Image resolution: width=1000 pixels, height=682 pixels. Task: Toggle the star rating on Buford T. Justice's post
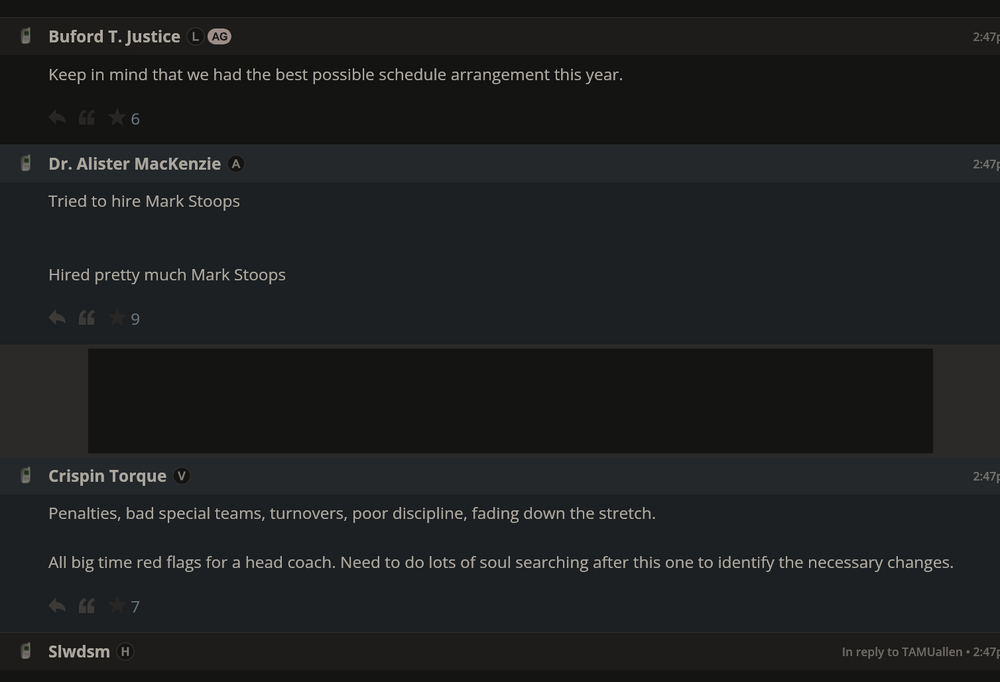115,117
